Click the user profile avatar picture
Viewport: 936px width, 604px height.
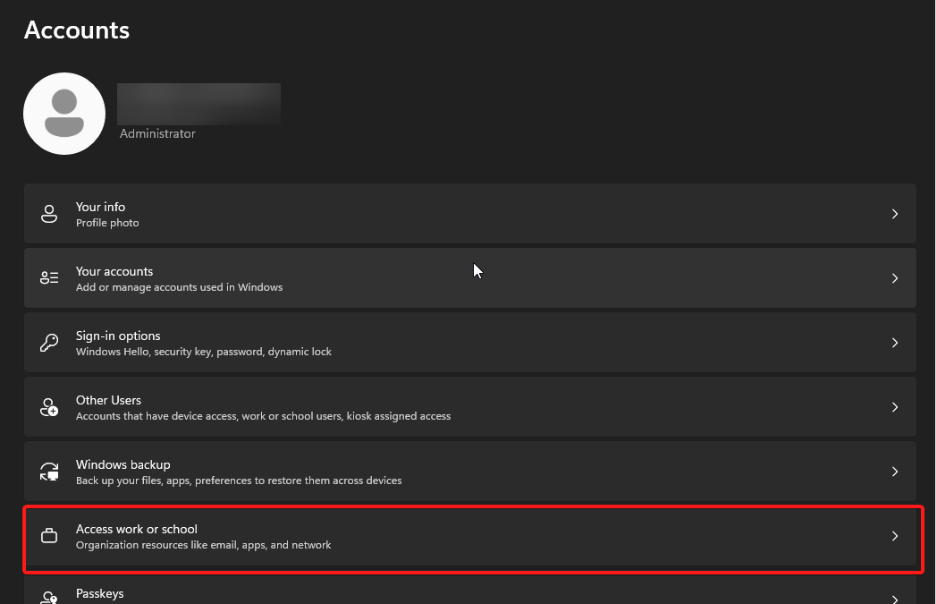pos(64,113)
